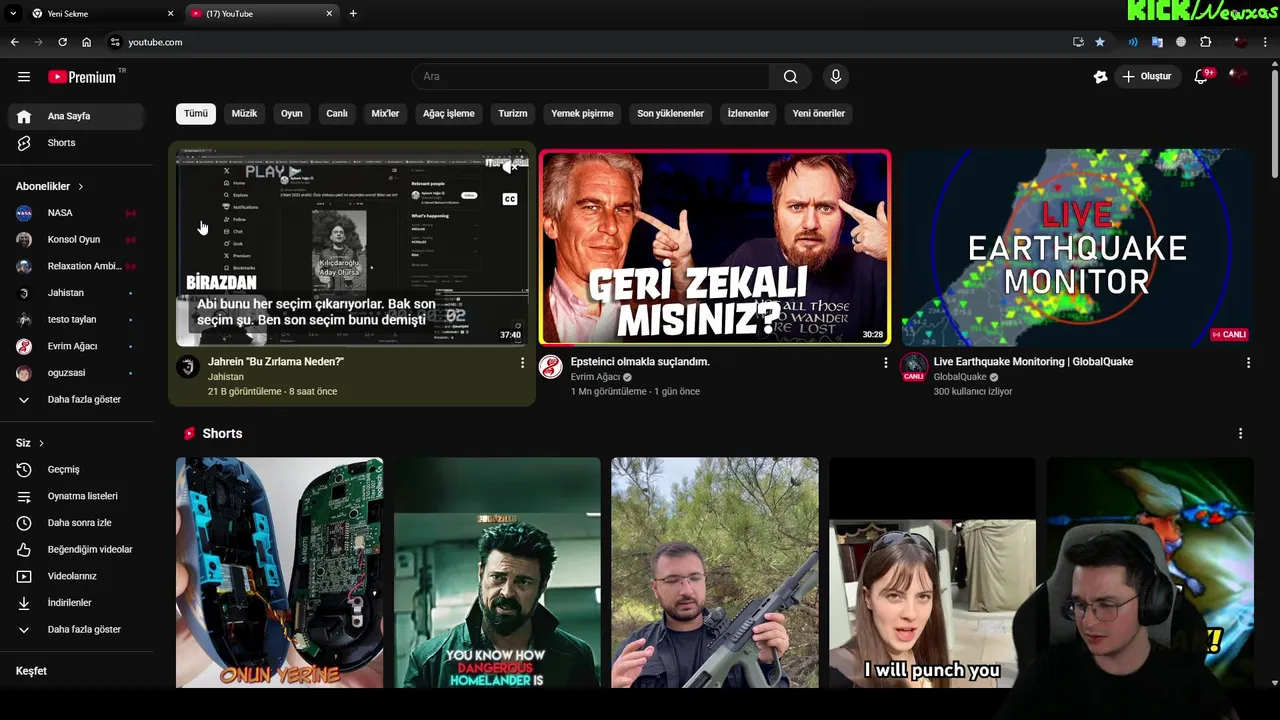Viewport: 1280px width, 720px height.
Task: Open the more options menu for Jahrein video
Action: tap(522, 363)
